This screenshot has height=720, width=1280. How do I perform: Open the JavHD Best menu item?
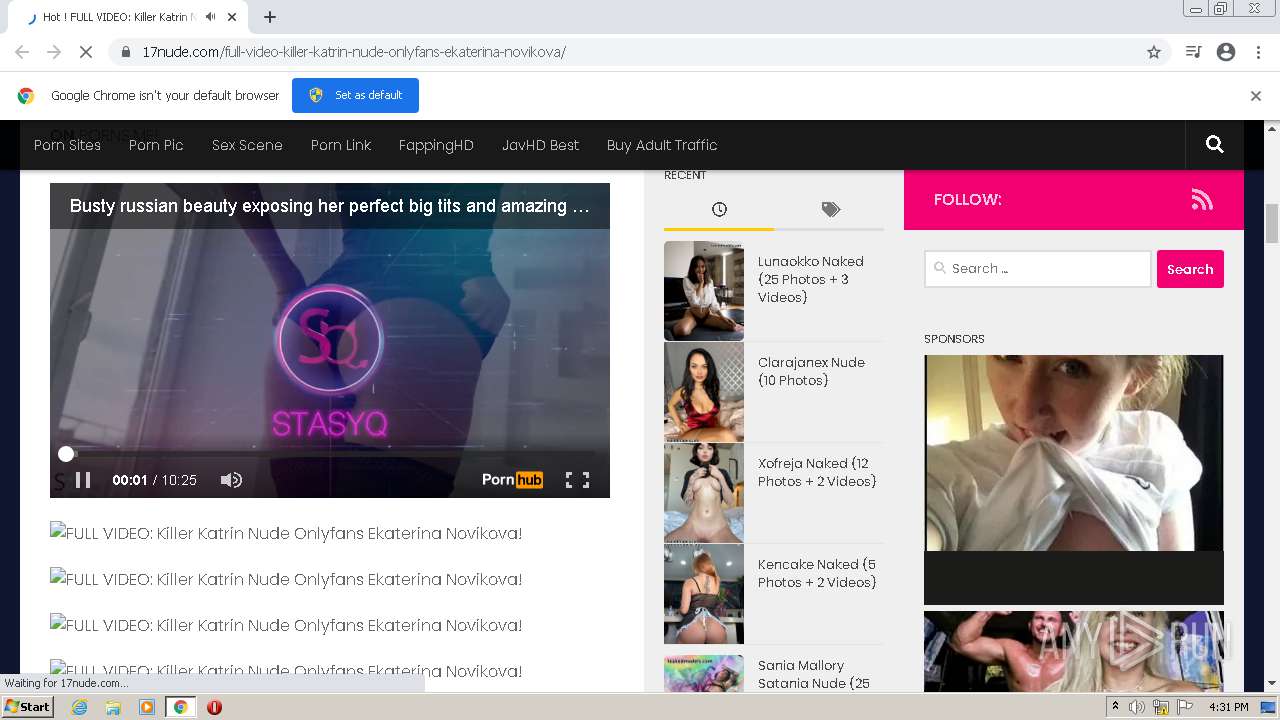point(540,145)
